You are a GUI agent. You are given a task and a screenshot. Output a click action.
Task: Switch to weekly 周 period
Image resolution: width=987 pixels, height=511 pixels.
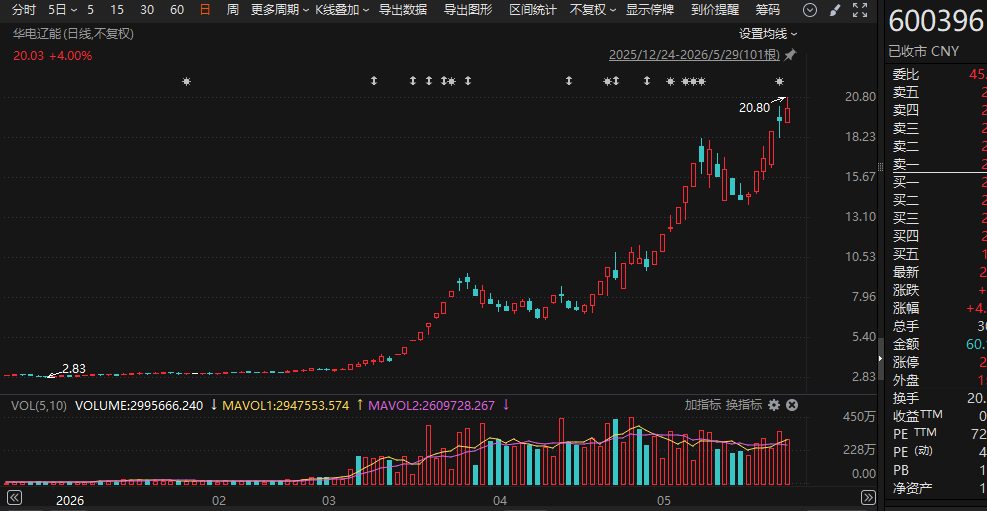pos(232,9)
